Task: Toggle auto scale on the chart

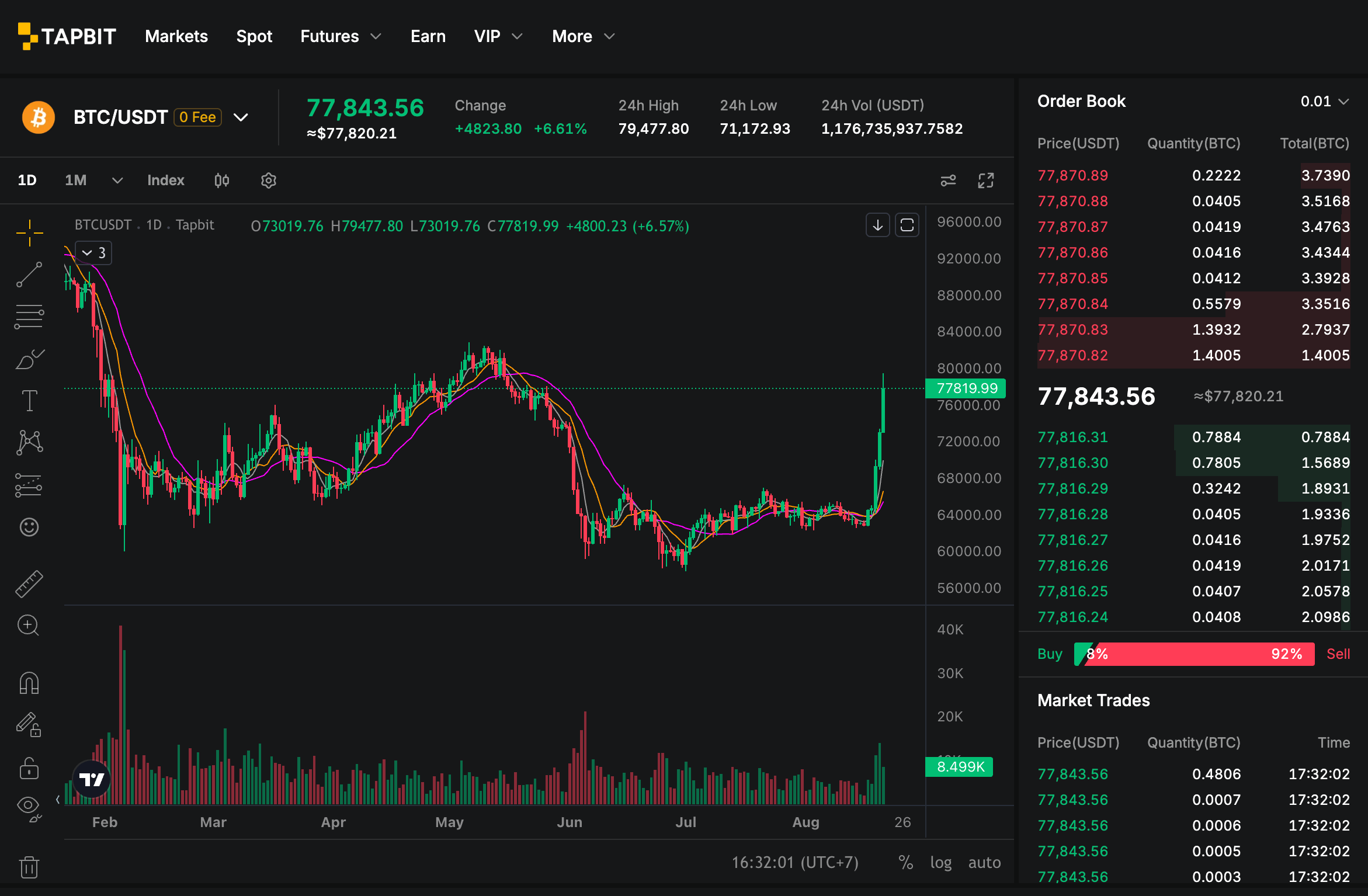Action: click(984, 863)
